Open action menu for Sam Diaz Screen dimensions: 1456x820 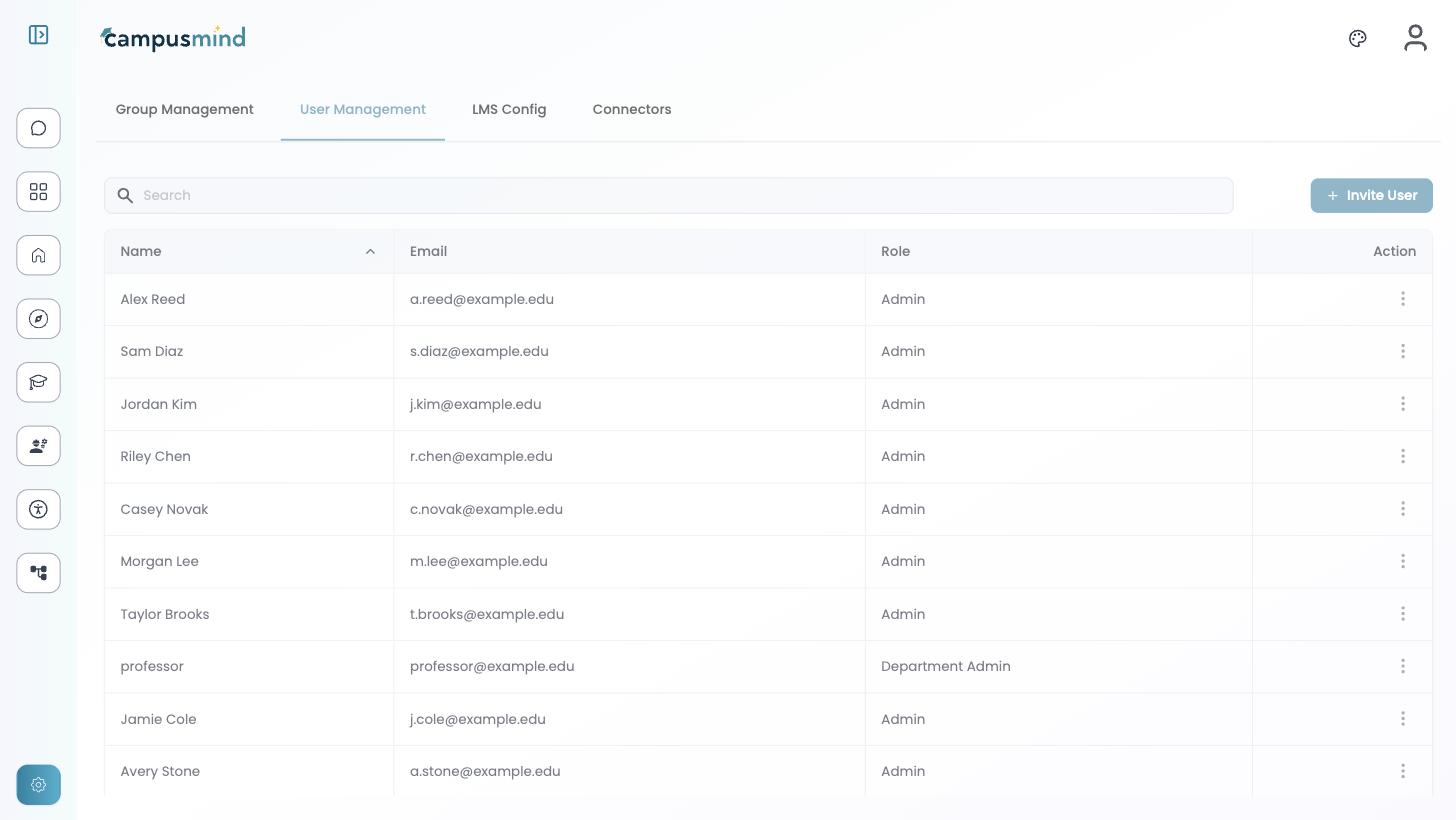(1403, 351)
